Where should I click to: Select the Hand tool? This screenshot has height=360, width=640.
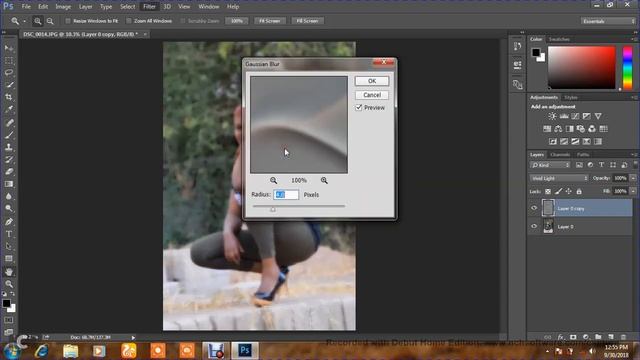point(9,272)
